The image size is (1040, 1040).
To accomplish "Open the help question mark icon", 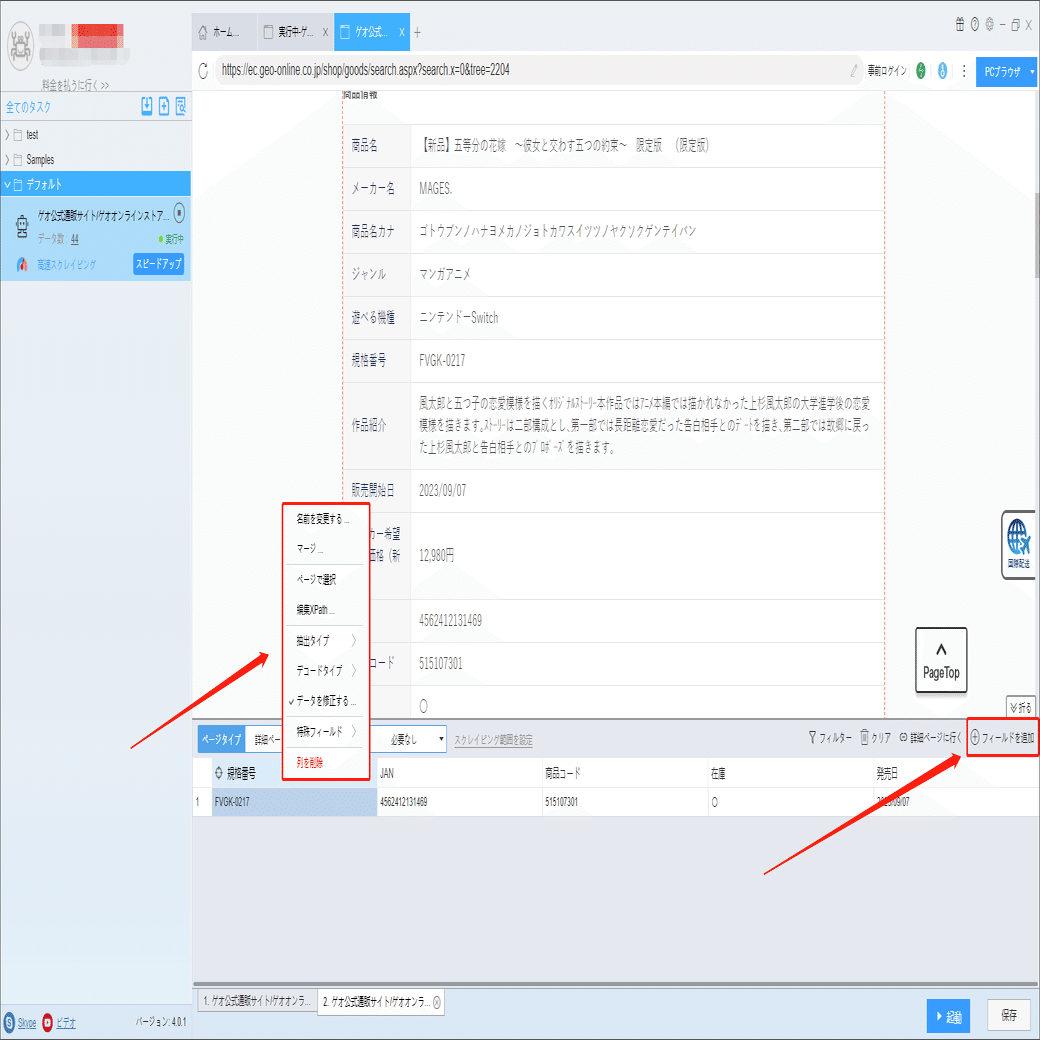I will [x=975, y=25].
